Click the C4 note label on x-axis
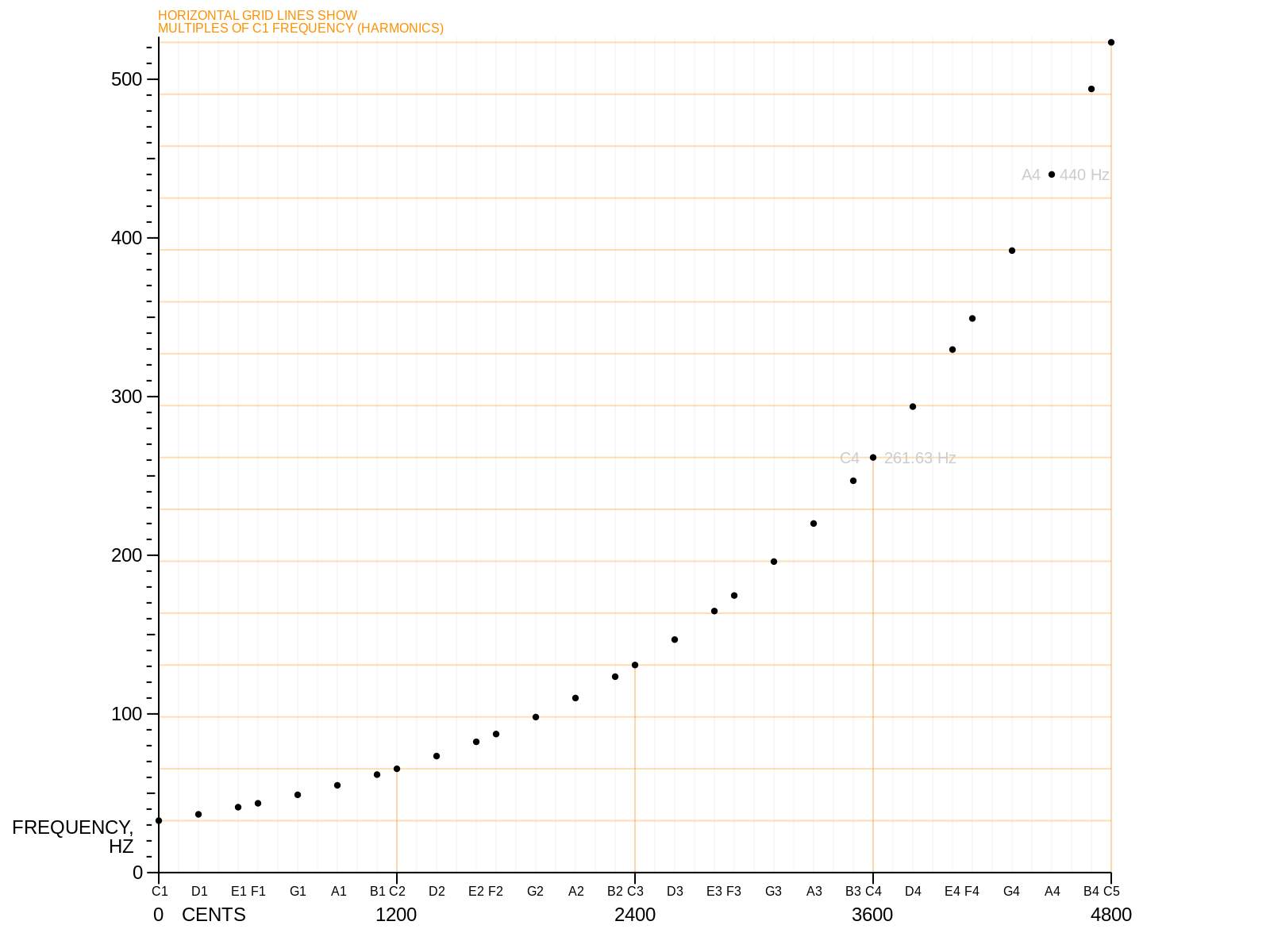The image size is (1270, 952). pos(873,891)
